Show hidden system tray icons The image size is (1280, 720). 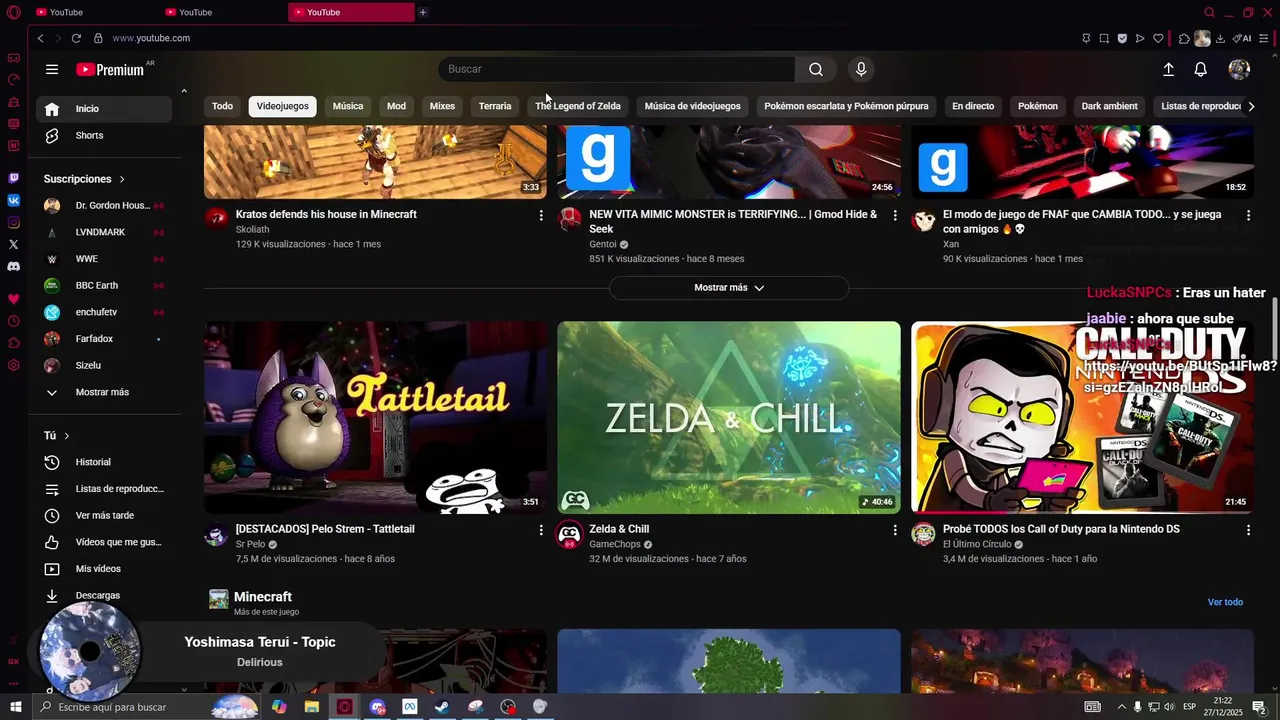[x=1121, y=707]
